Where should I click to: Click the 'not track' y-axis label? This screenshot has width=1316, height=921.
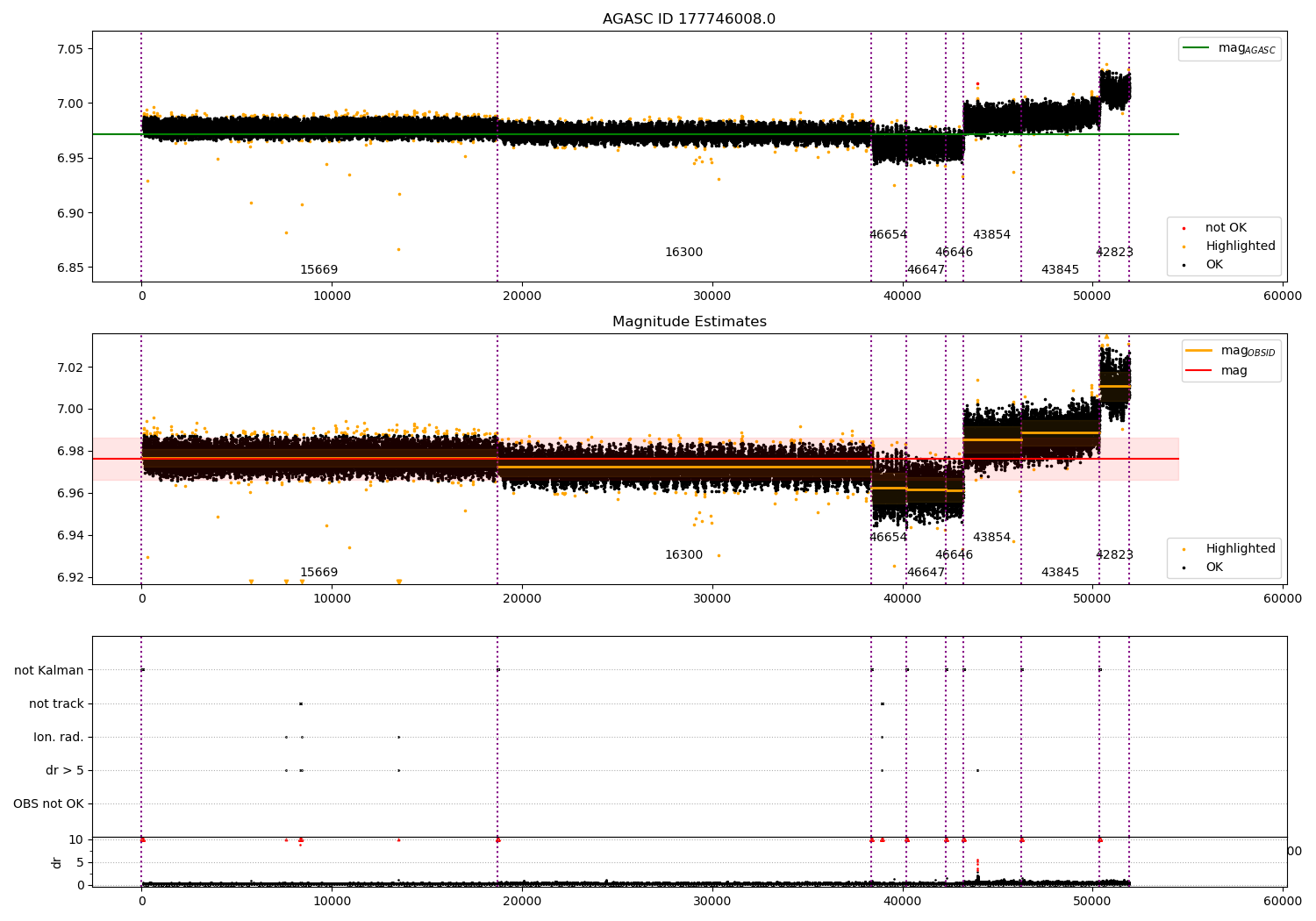point(56,704)
